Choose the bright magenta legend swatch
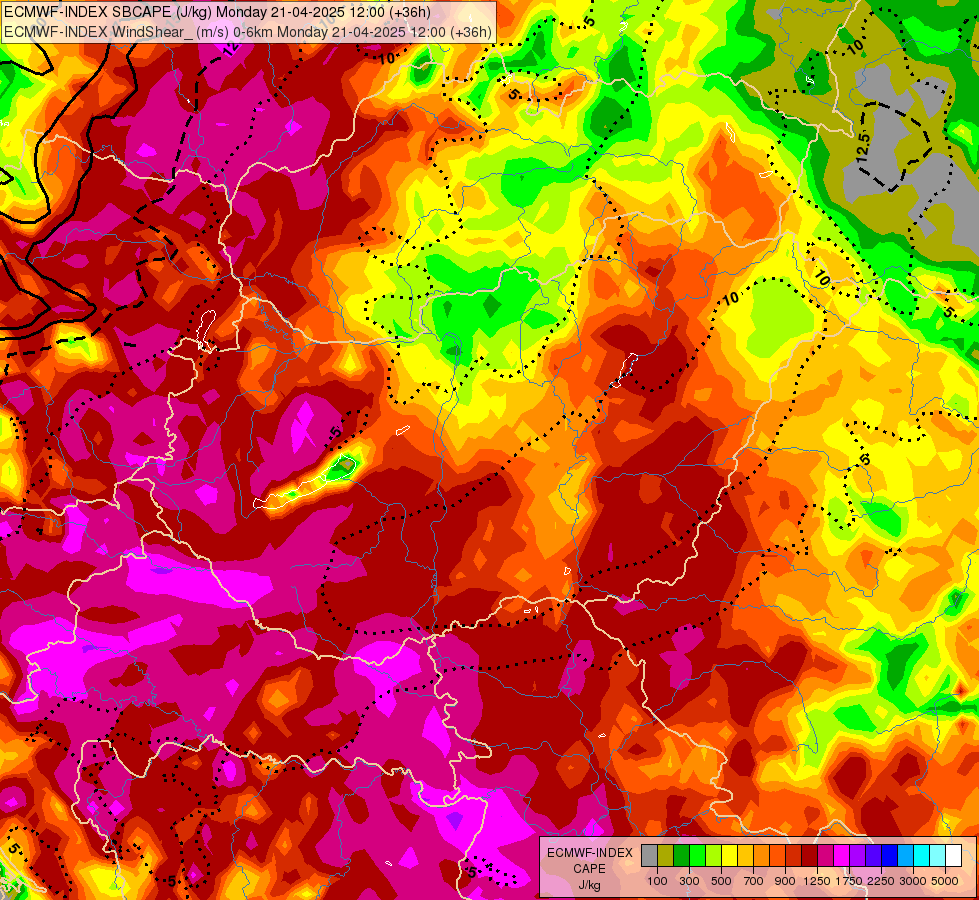 tap(842, 855)
